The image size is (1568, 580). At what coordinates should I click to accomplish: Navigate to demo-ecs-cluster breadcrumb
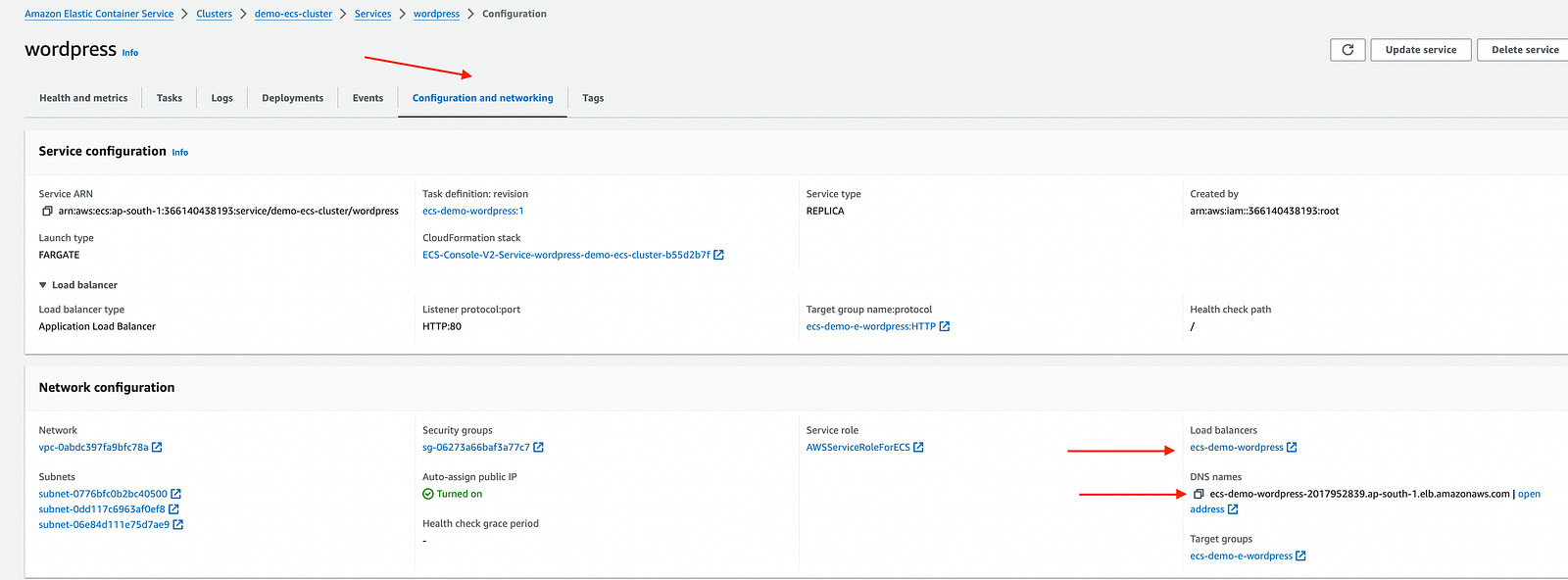click(293, 14)
